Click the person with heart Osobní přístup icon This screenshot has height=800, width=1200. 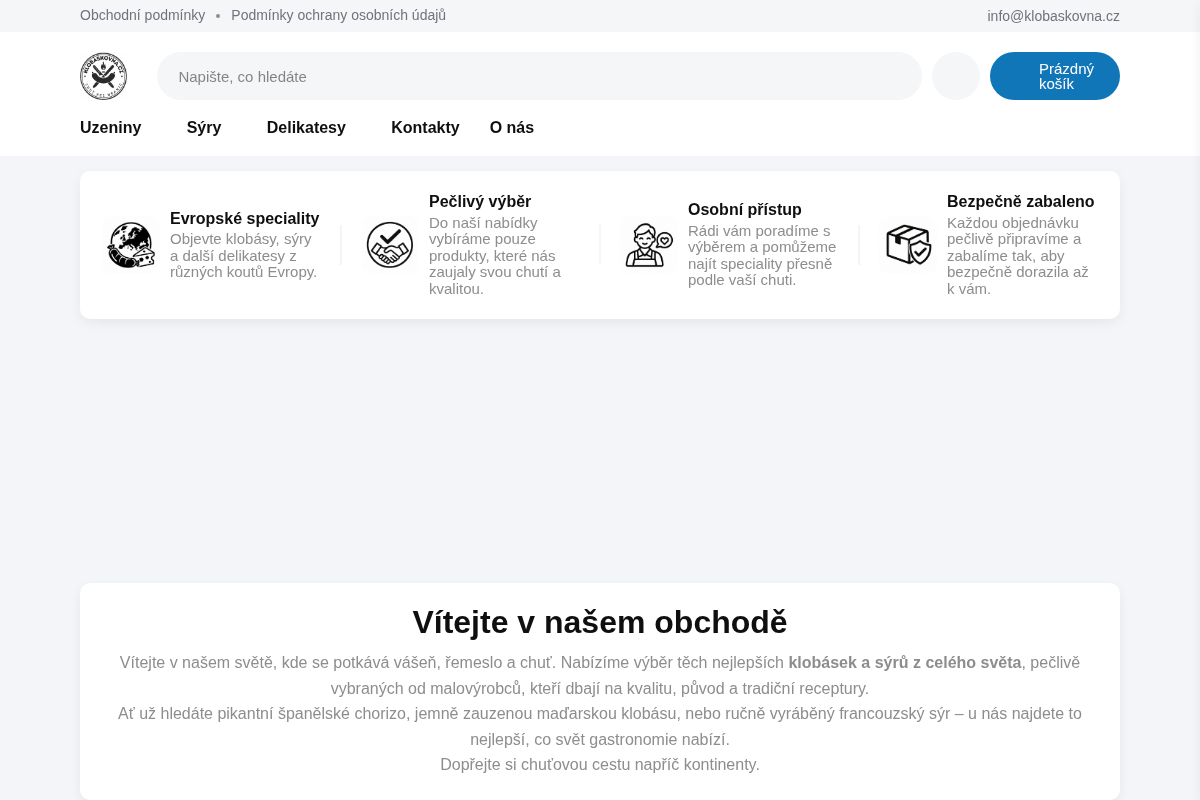(x=648, y=245)
